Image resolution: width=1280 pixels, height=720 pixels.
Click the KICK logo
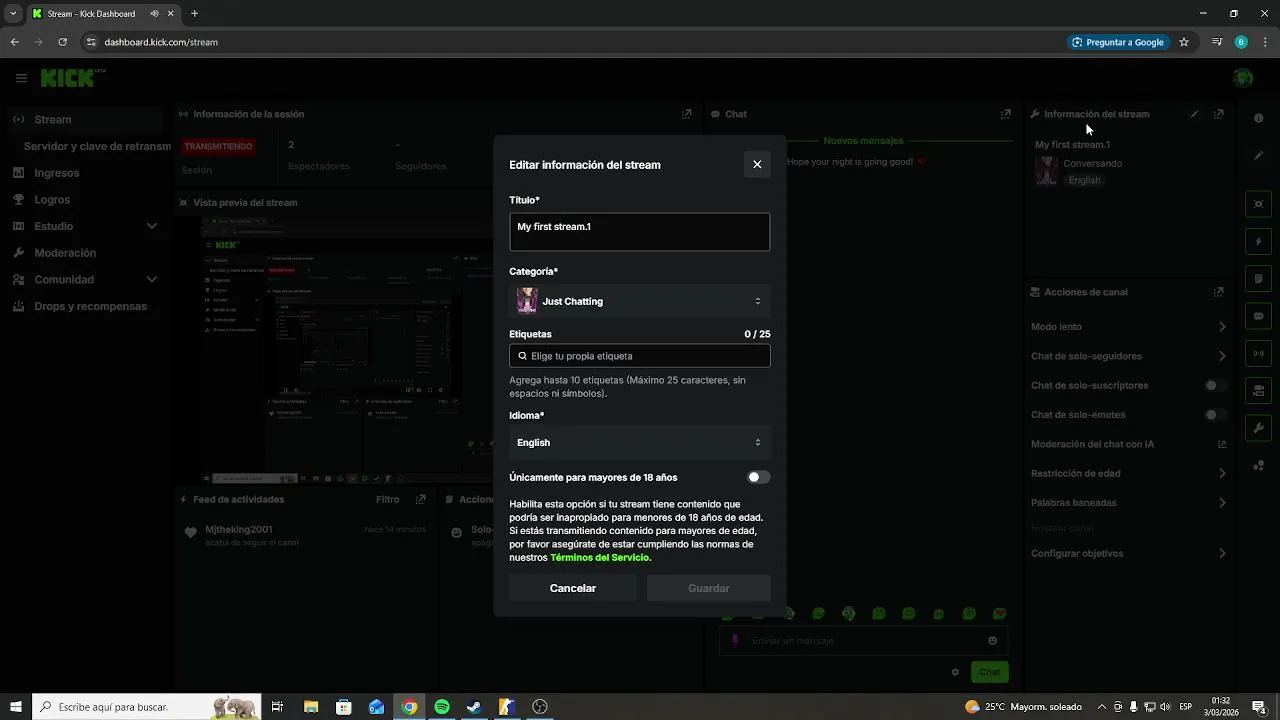[69, 77]
